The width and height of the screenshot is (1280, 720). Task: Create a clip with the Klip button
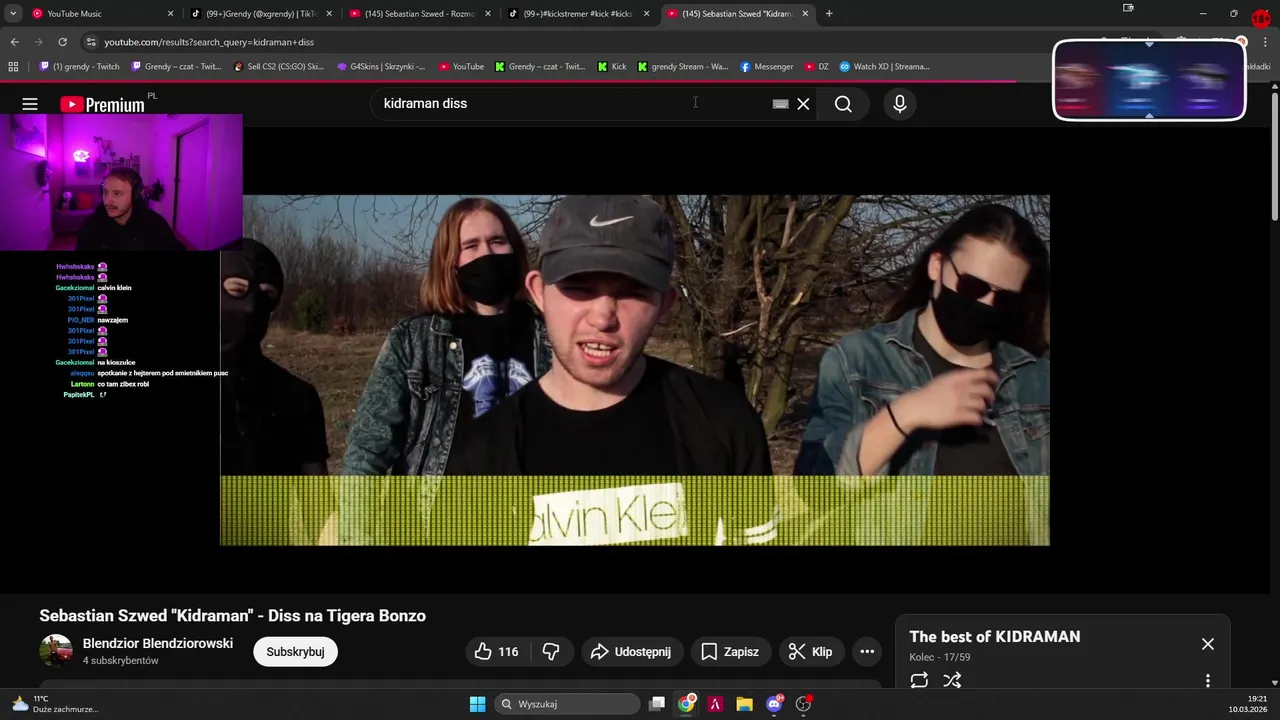[810, 652]
